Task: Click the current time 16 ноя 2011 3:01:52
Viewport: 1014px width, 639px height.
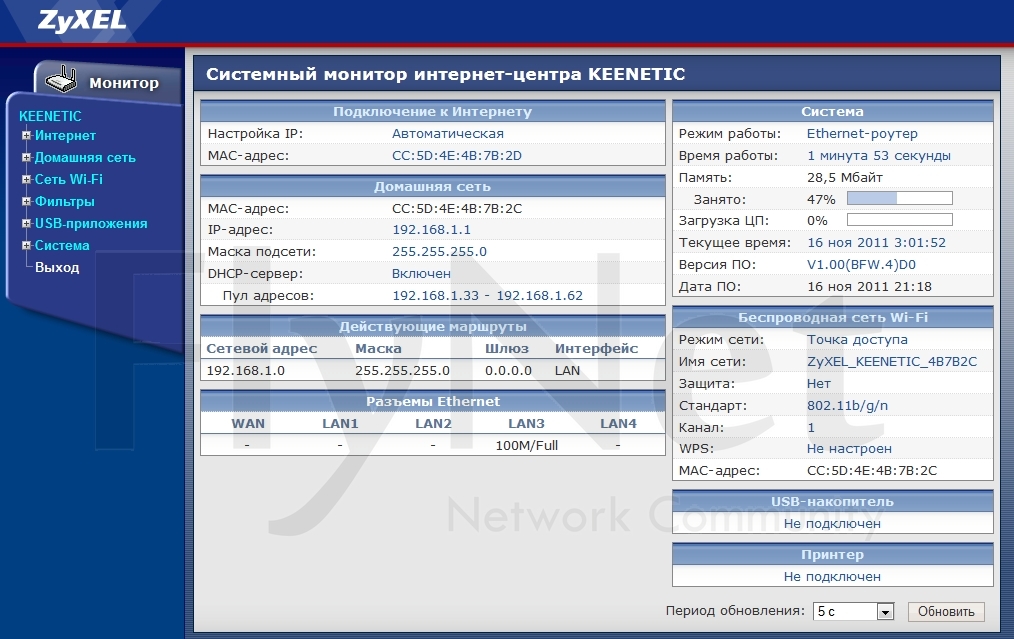Action: (876, 243)
